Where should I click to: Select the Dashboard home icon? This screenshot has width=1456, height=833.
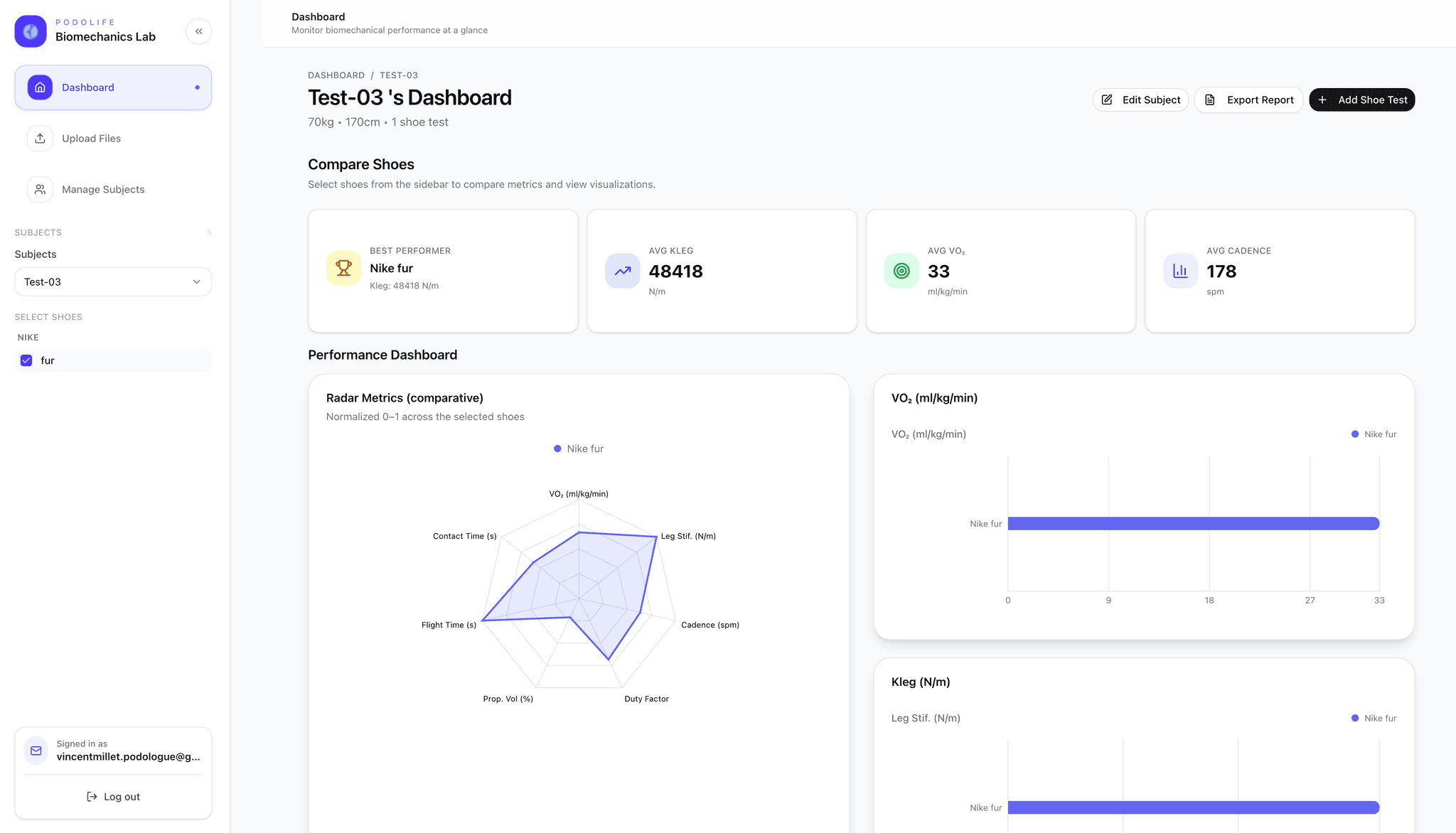(x=40, y=87)
